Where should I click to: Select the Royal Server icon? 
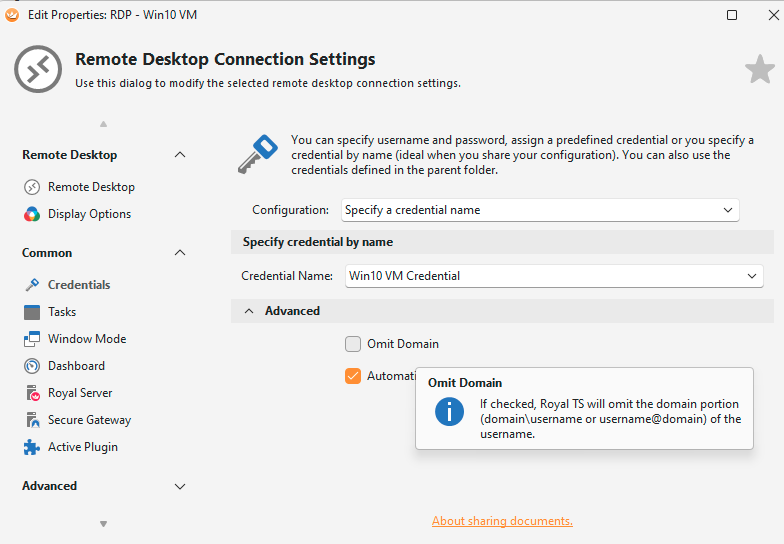pyautogui.click(x=31, y=393)
